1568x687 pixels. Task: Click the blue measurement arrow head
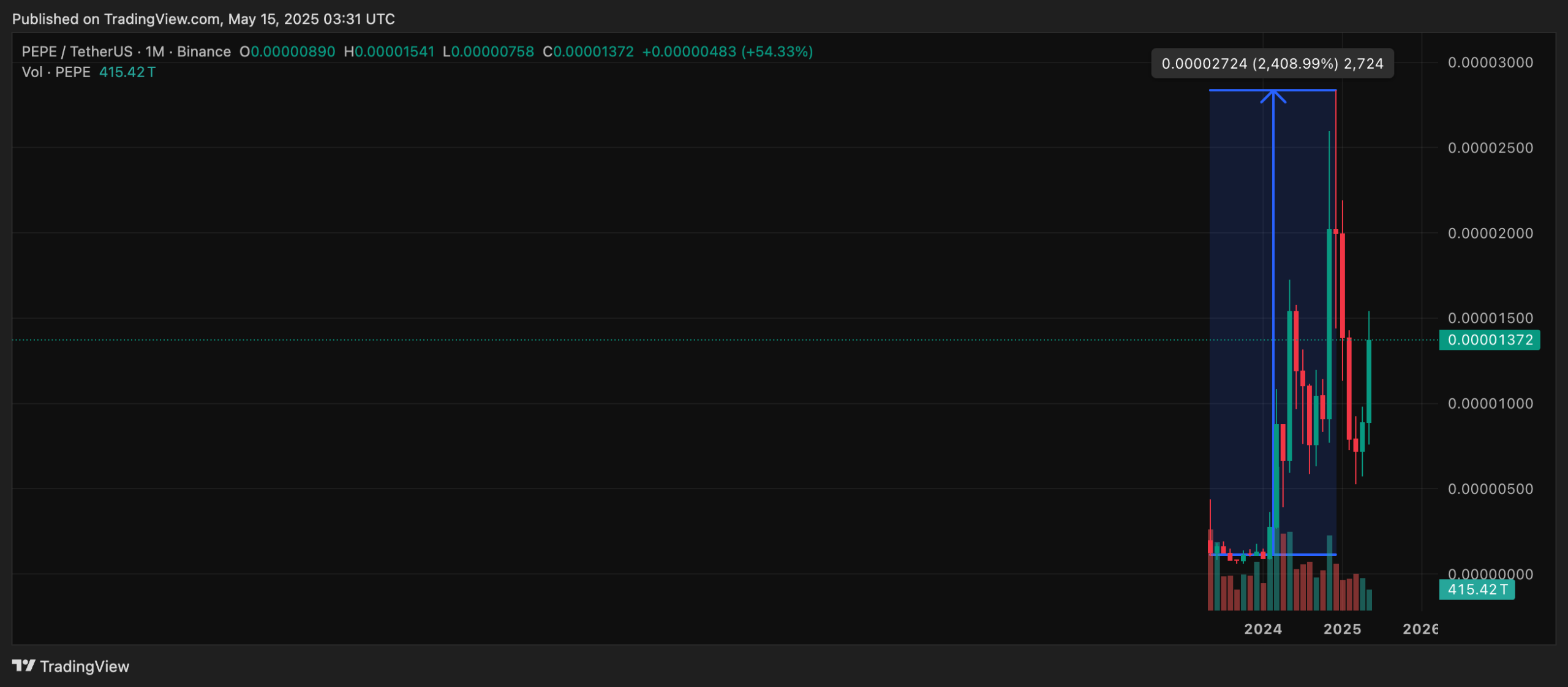coord(1273,96)
